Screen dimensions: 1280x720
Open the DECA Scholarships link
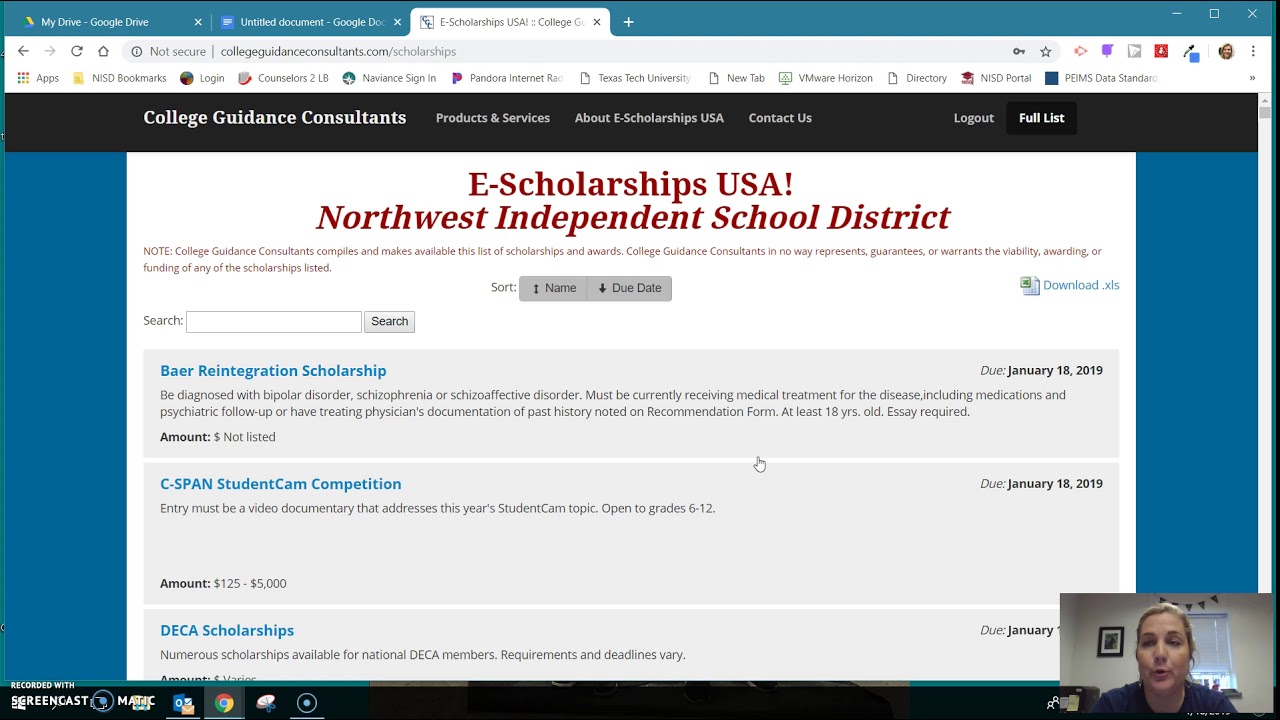(x=227, y=630)
